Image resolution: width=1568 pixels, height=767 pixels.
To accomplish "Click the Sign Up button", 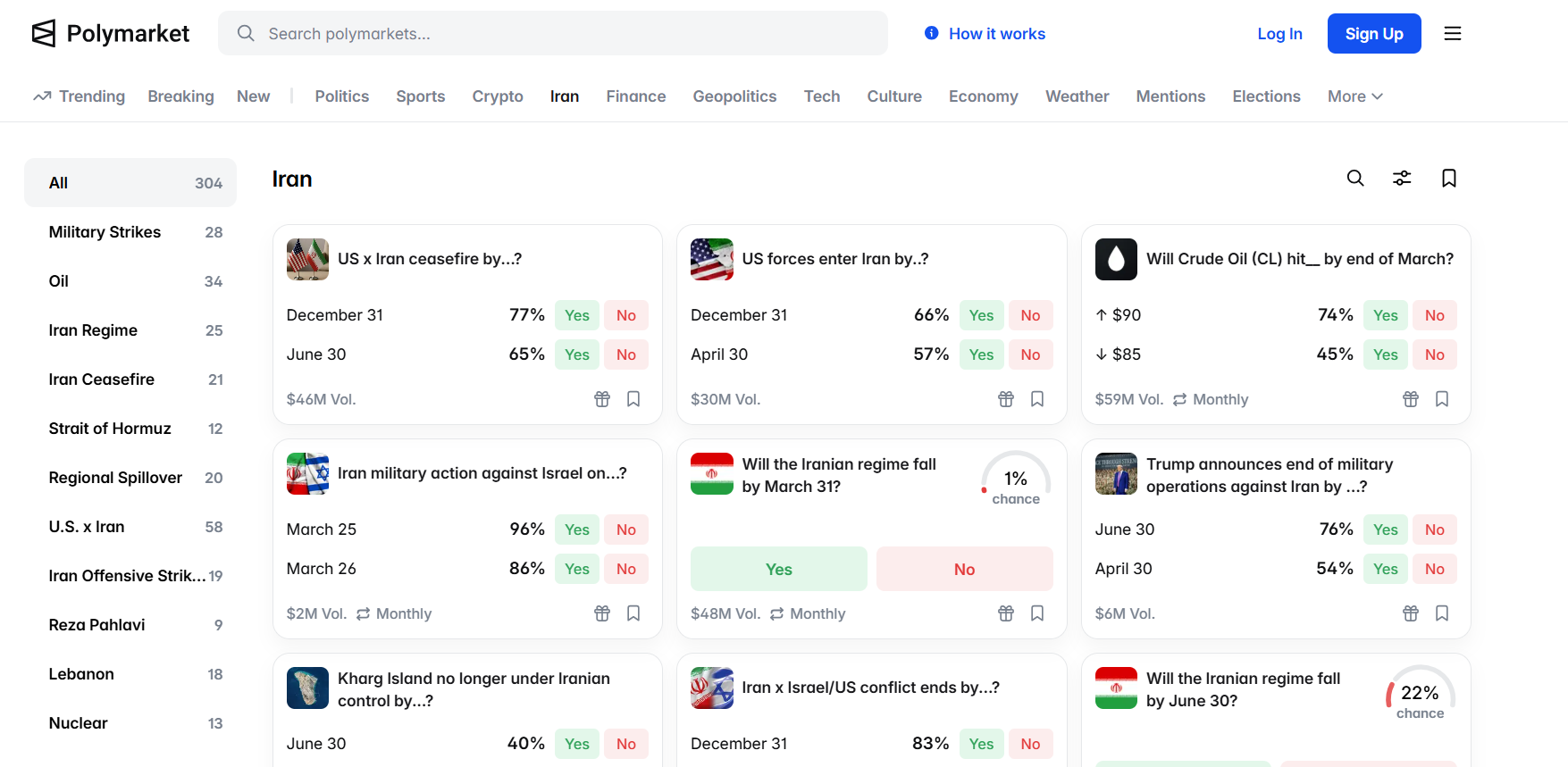I will point(1374,34).
